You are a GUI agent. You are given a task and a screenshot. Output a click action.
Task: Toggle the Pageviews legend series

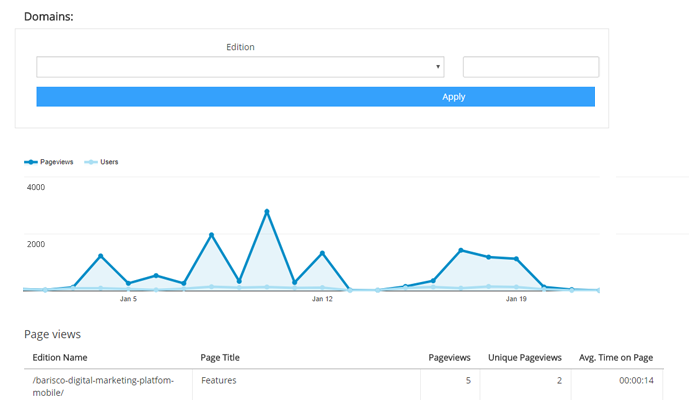57,162
